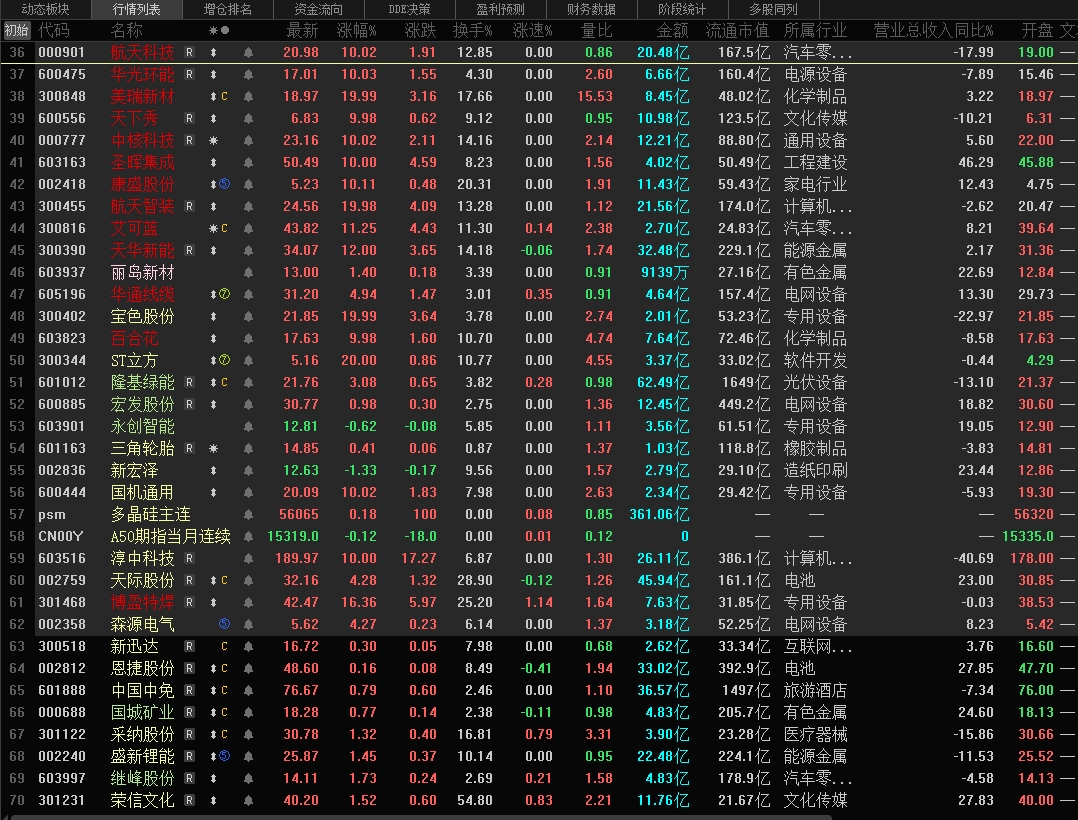Image resolution: width=1078 pixels, height=820 pixels.
Task: Select the stock name 国城矿业
Action: 142,712
